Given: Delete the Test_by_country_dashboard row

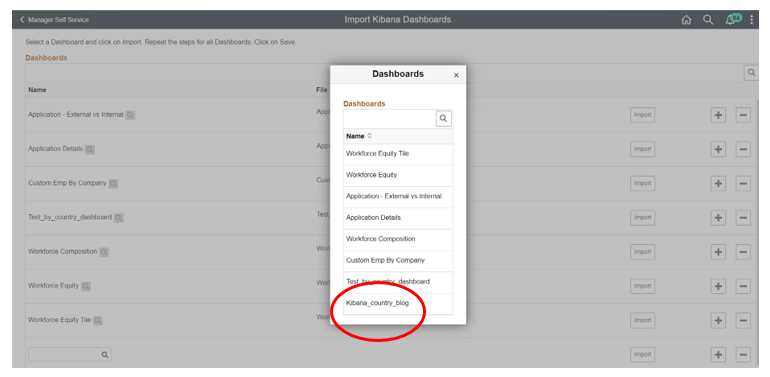Looking at the screenshot, I should (x=743, y=217).
